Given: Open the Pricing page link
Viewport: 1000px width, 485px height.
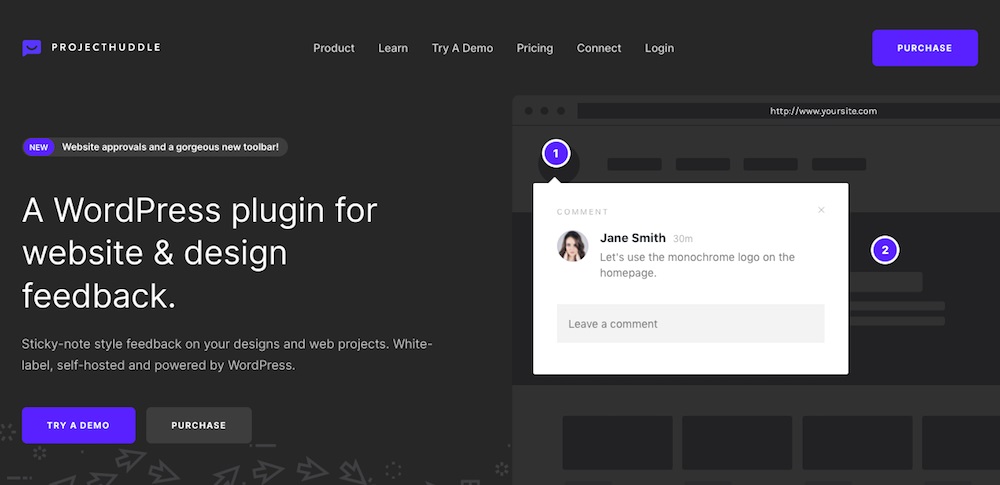Looking at the screenshot, I should pyautogui.click(x=535, y=48).
